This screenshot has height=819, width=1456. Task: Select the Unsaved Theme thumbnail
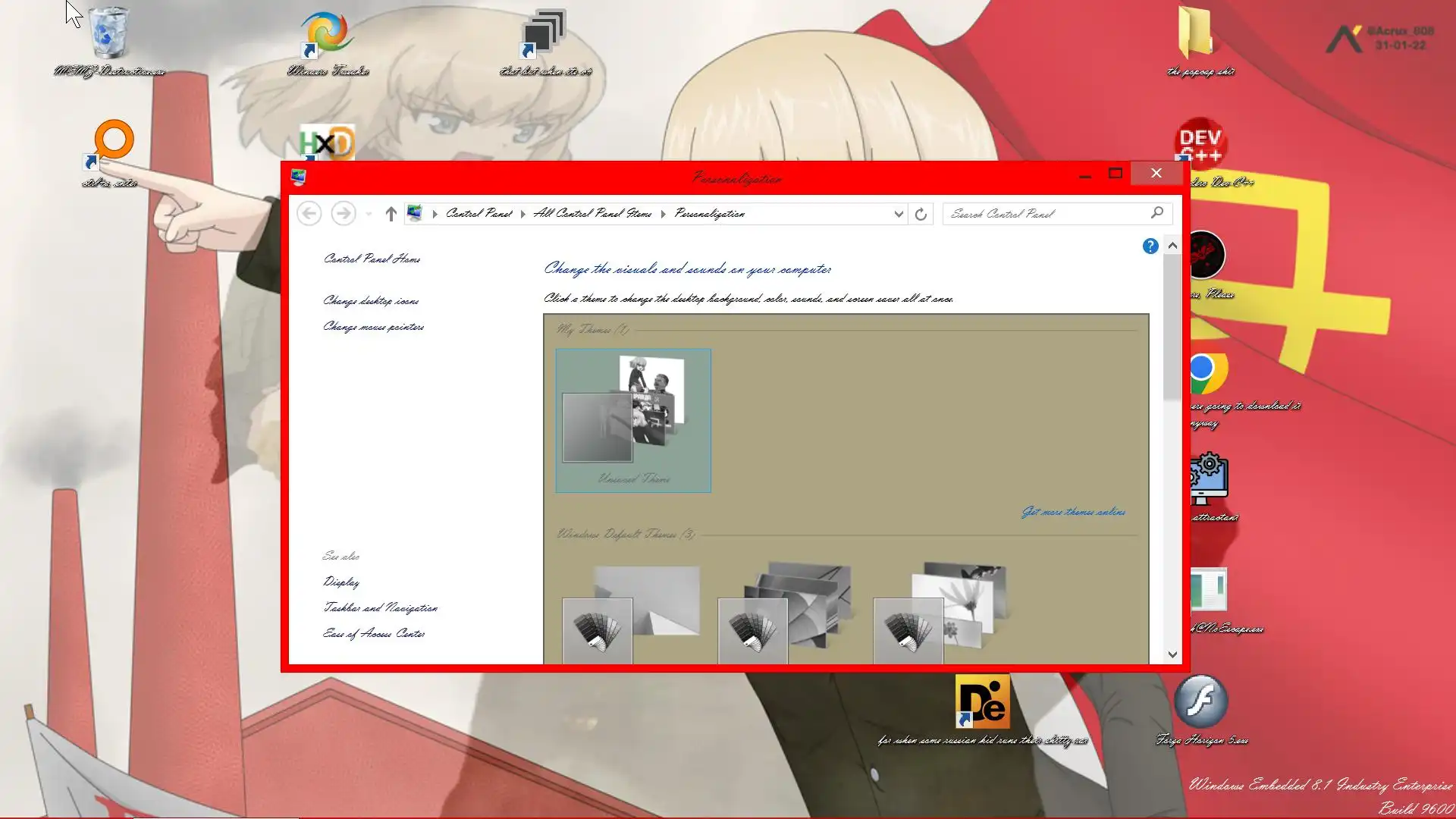pyautogui.click(x=633, y=421)
